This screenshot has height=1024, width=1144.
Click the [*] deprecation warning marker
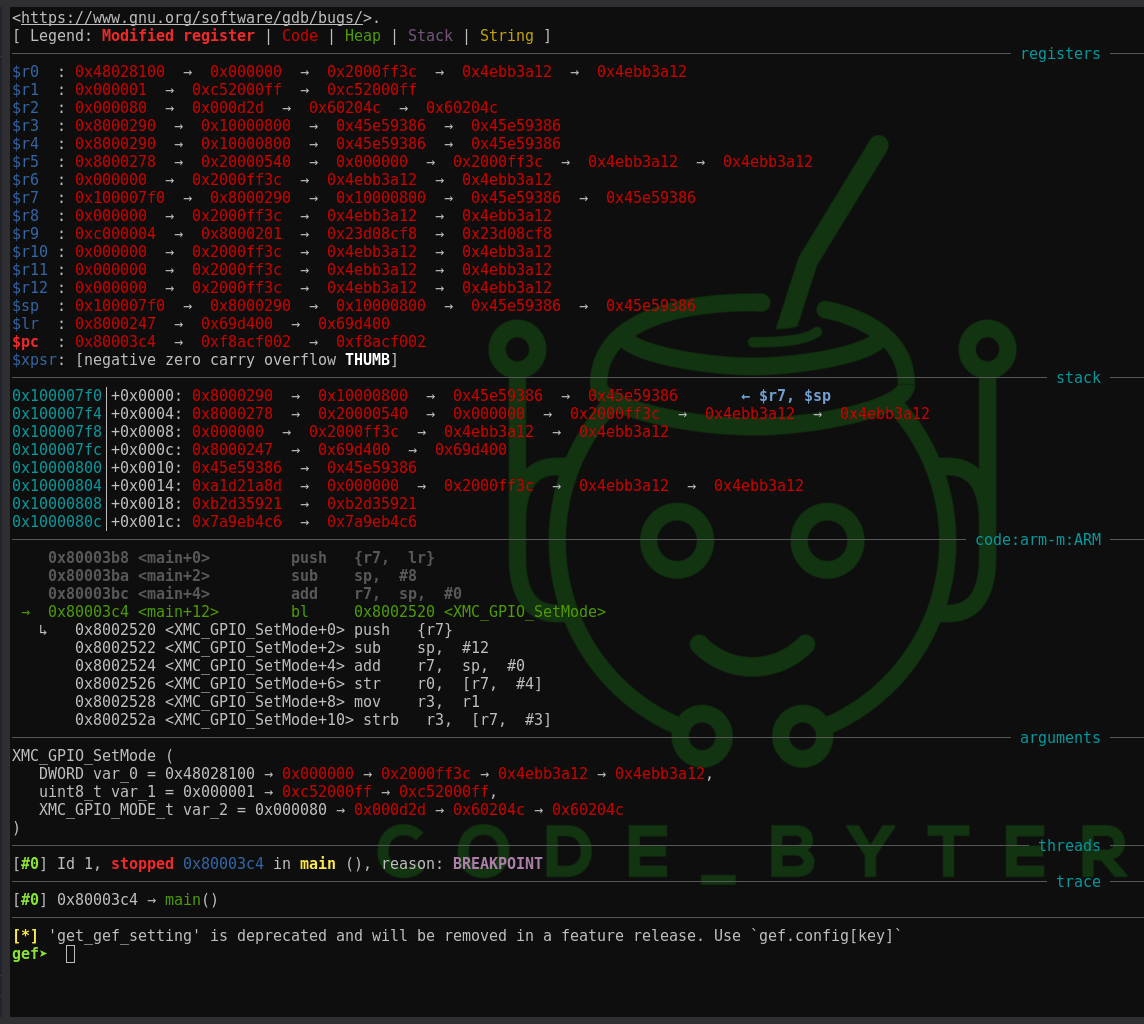[x=22, y=935]
